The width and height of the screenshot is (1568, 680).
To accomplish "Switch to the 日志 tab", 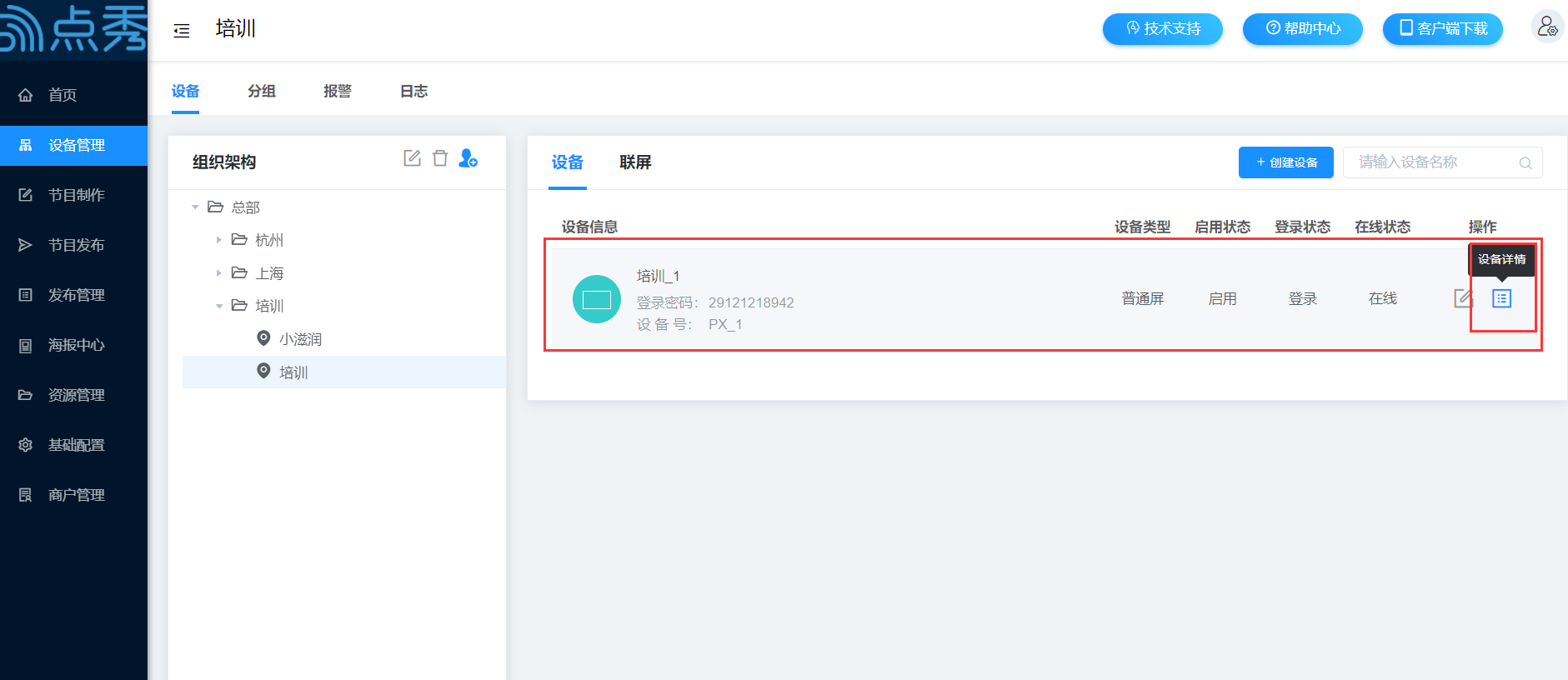I will coord(413,91).
